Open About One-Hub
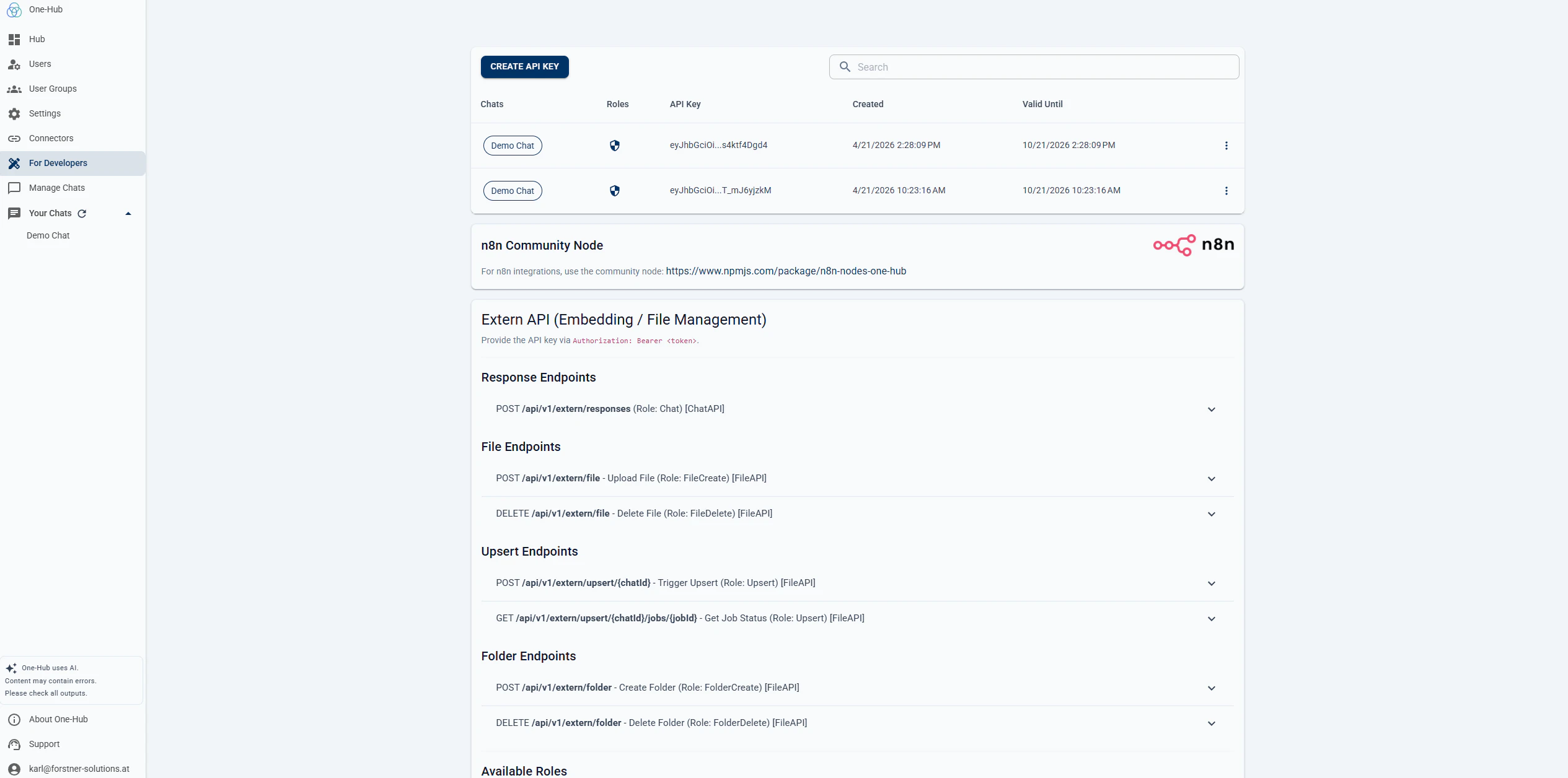This screenshot has height=778, width=1568. [73, 720]
